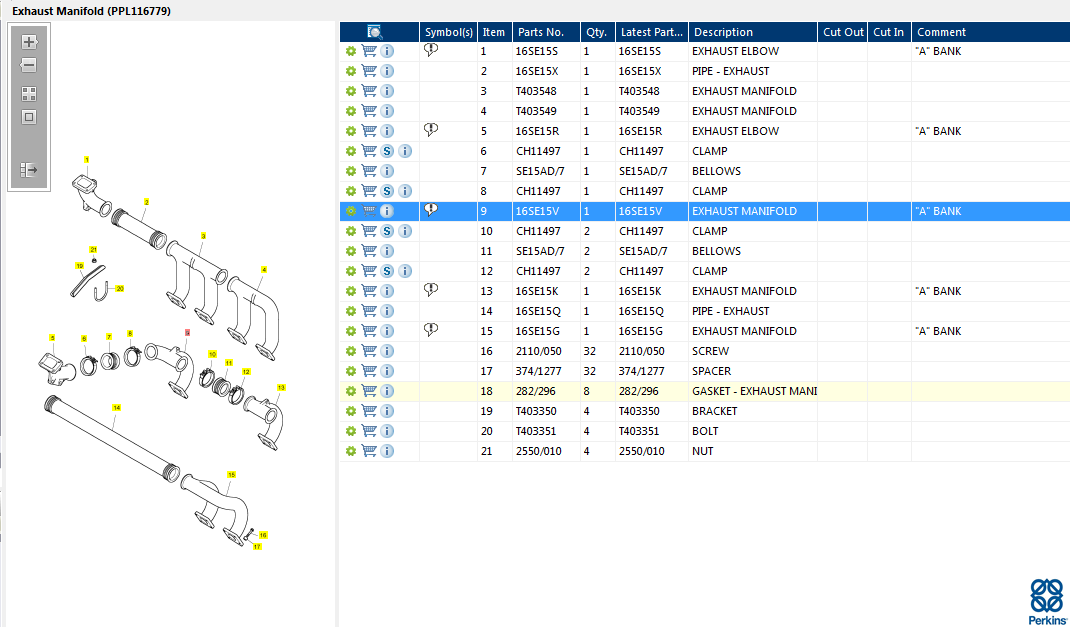The image size is (1070, 627).
Task: Zoom in on the exploded diagram
Action: (x=29, y=42)
